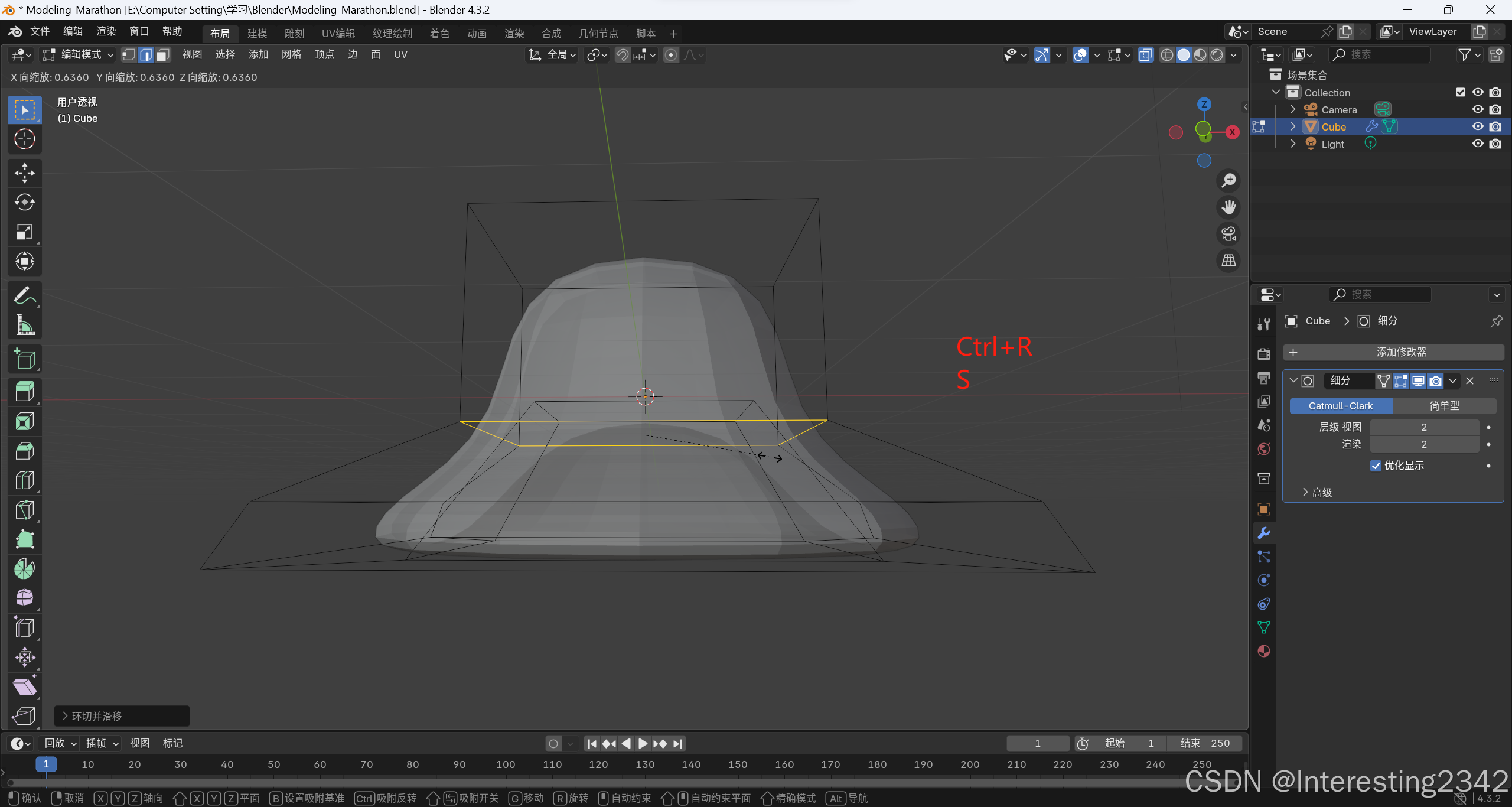Select the Move tool in toolbar
1512x807 pixels.
24,173
